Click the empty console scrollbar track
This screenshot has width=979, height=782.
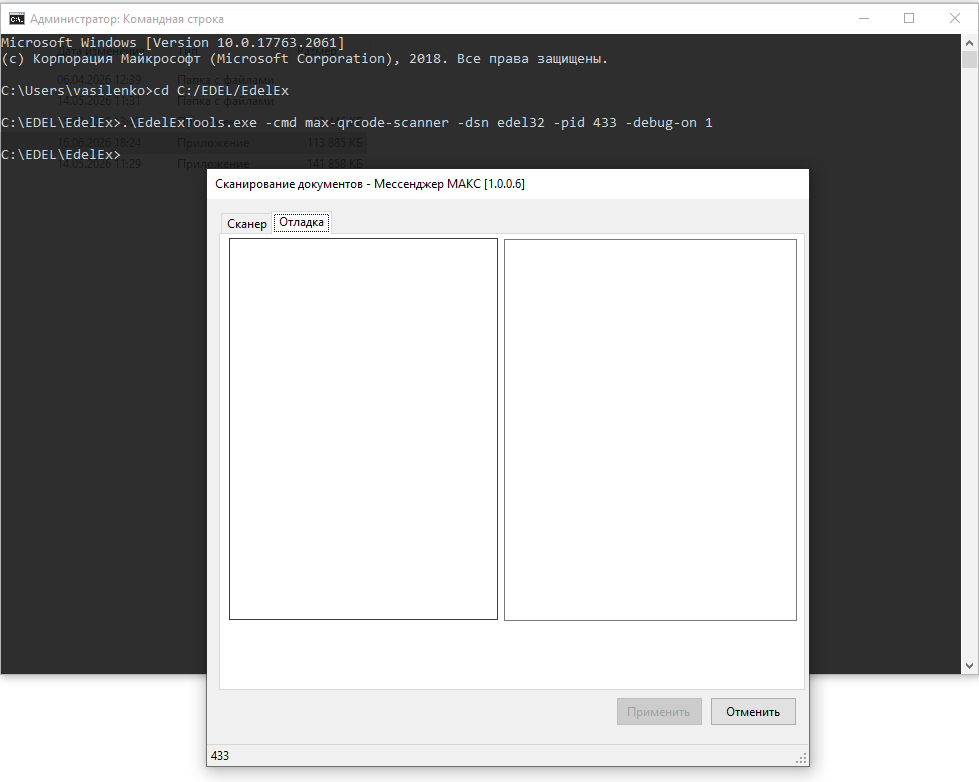tap(969, 362)
